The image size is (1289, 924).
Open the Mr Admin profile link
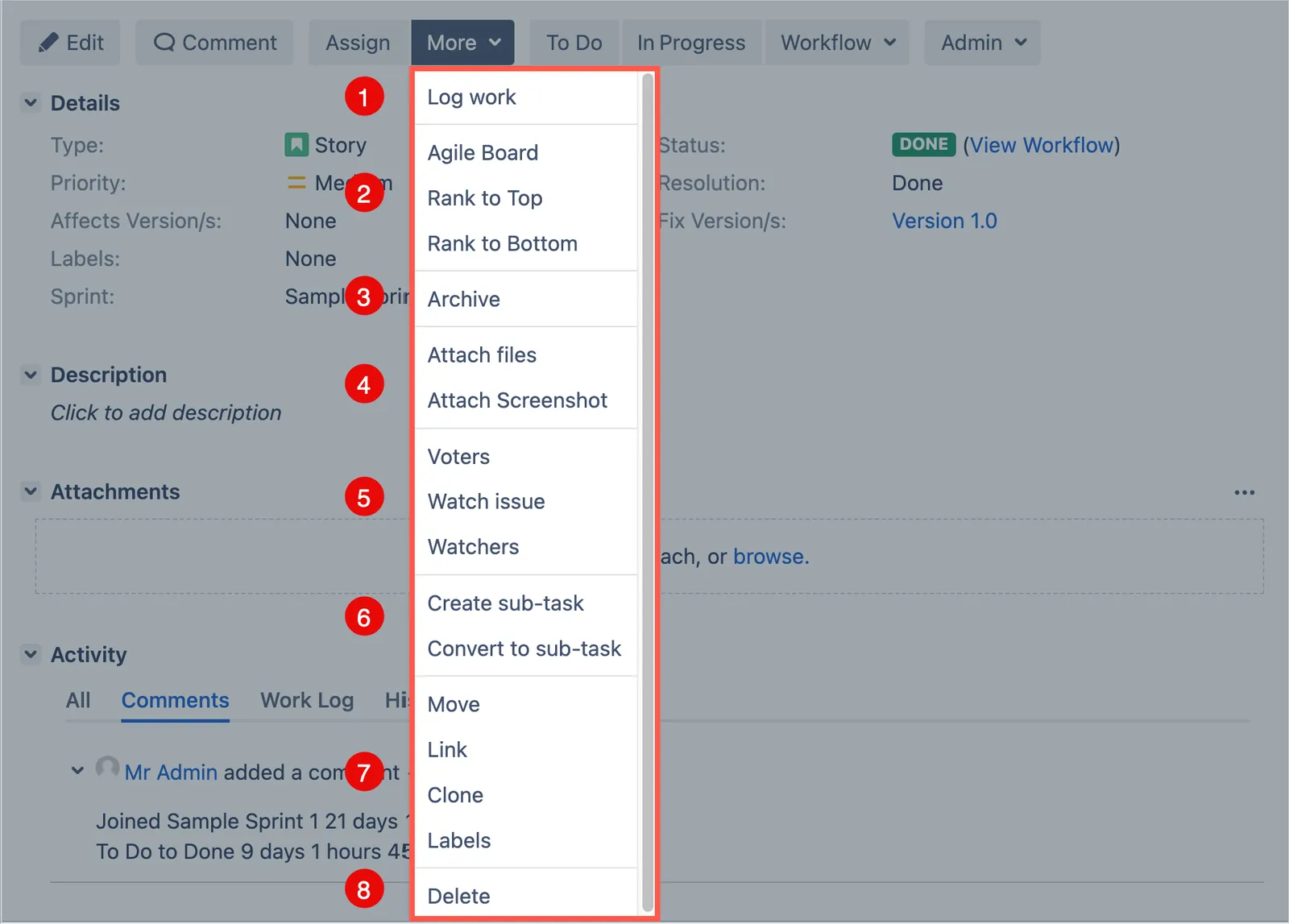(171, 772)
